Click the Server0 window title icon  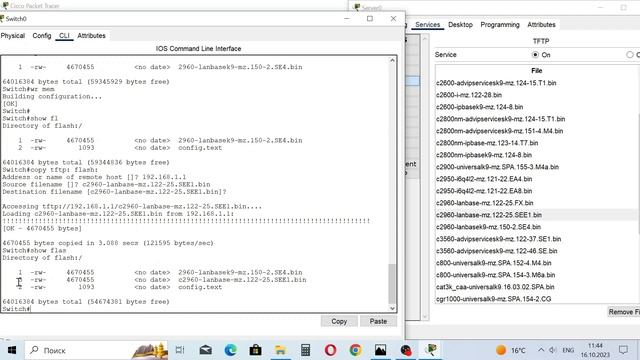(x=357, y=7)
